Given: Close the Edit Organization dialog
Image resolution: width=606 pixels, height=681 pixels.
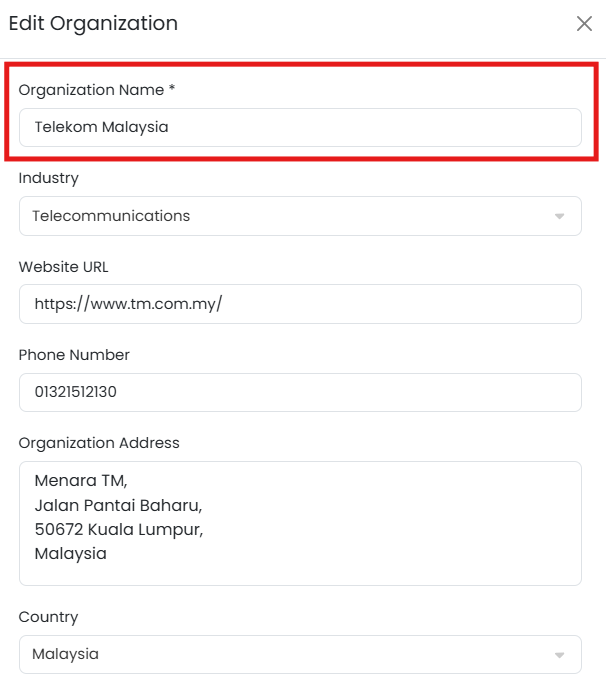Looking at the screenshot, I should (584, 24).
